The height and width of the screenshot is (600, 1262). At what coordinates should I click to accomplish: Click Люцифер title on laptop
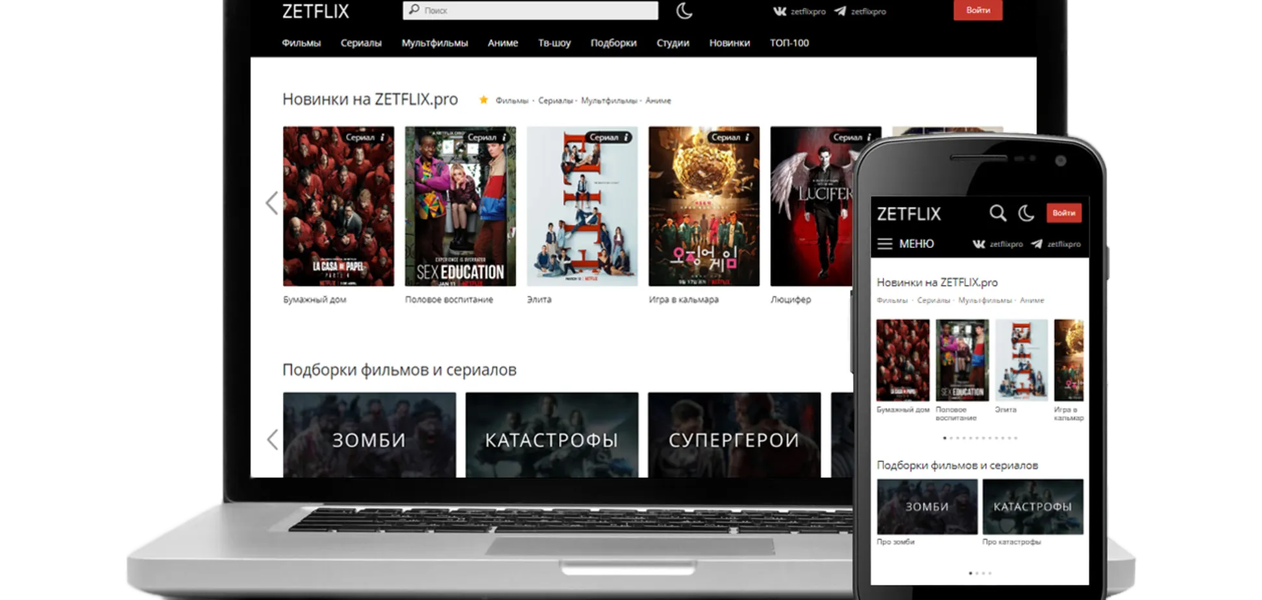tap(791, 300)
